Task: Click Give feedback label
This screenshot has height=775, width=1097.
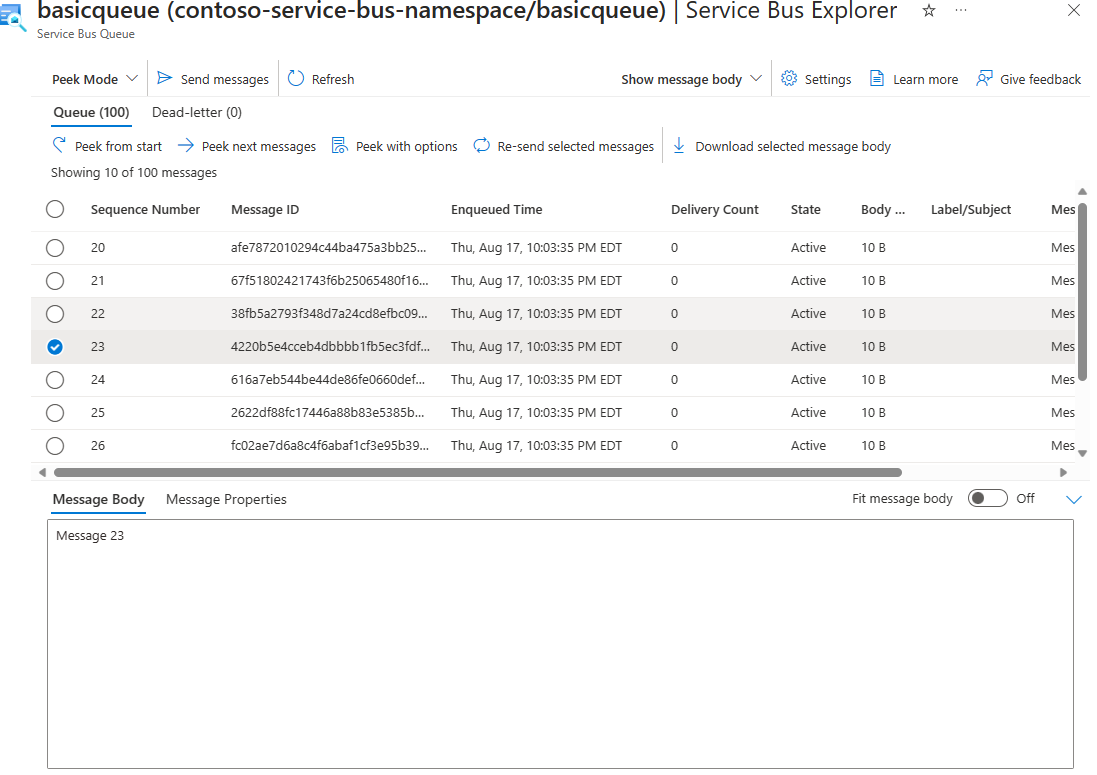Action: [1040, 80]
